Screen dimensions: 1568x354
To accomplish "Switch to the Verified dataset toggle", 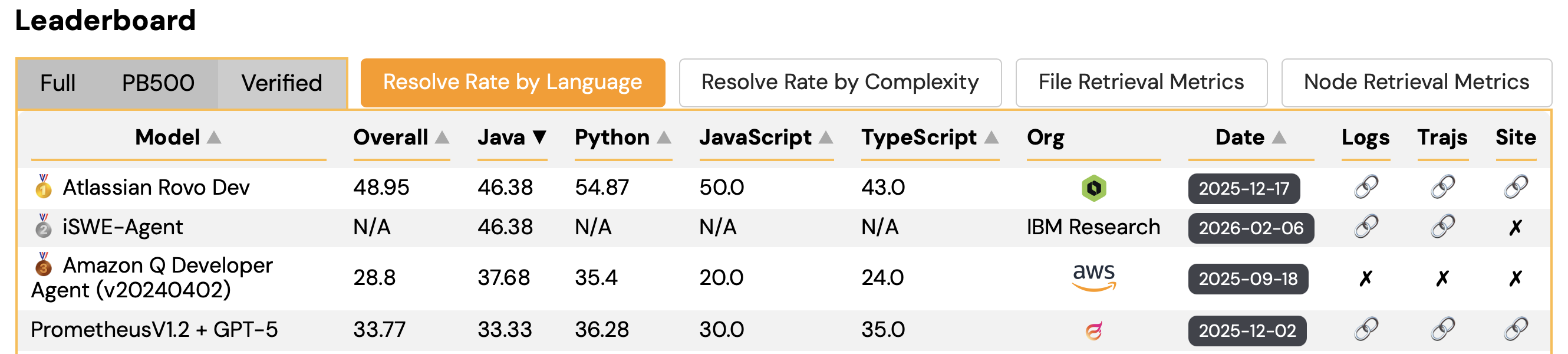I will (x=281, y=83).
